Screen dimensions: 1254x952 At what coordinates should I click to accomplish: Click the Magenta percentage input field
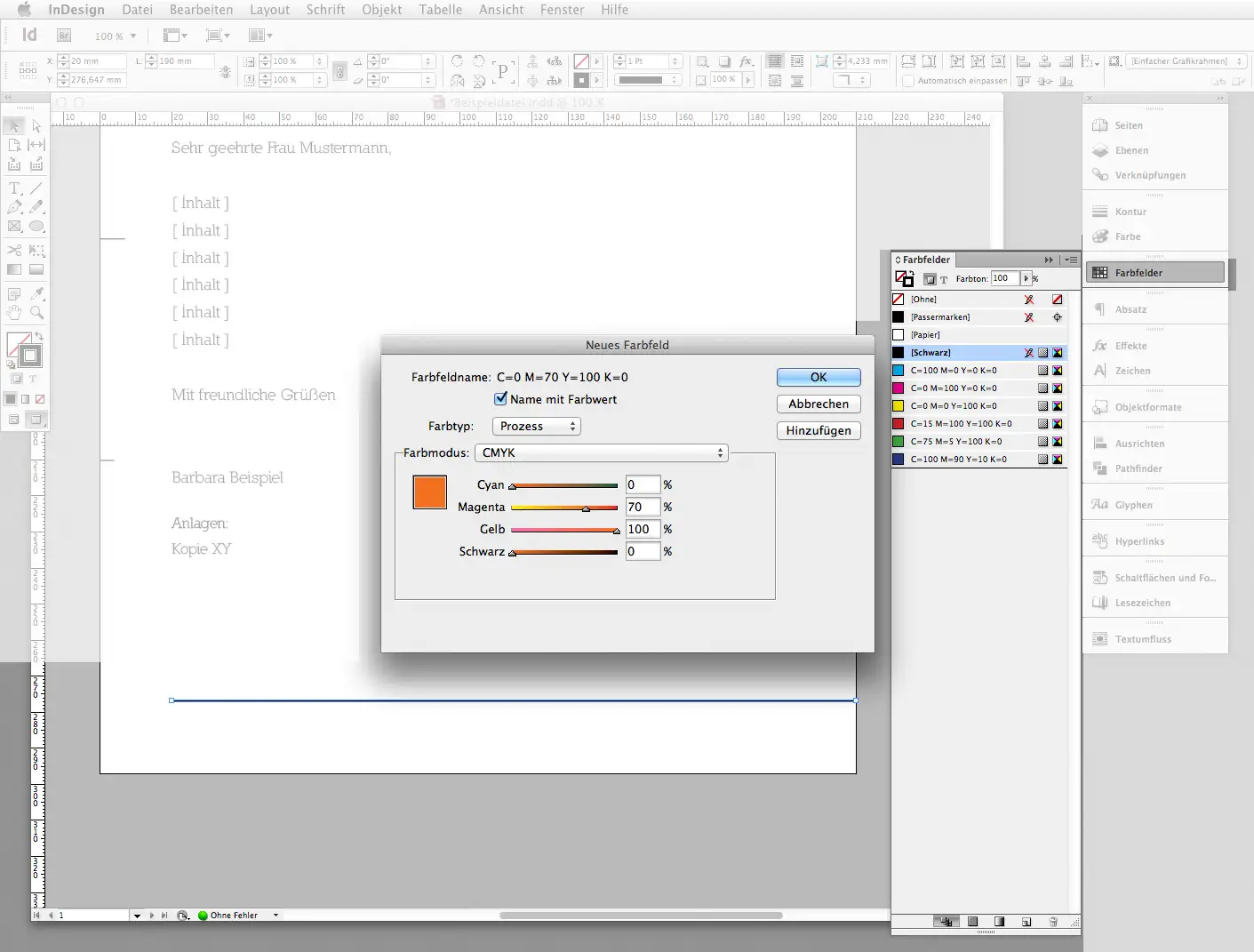[642, 507]
